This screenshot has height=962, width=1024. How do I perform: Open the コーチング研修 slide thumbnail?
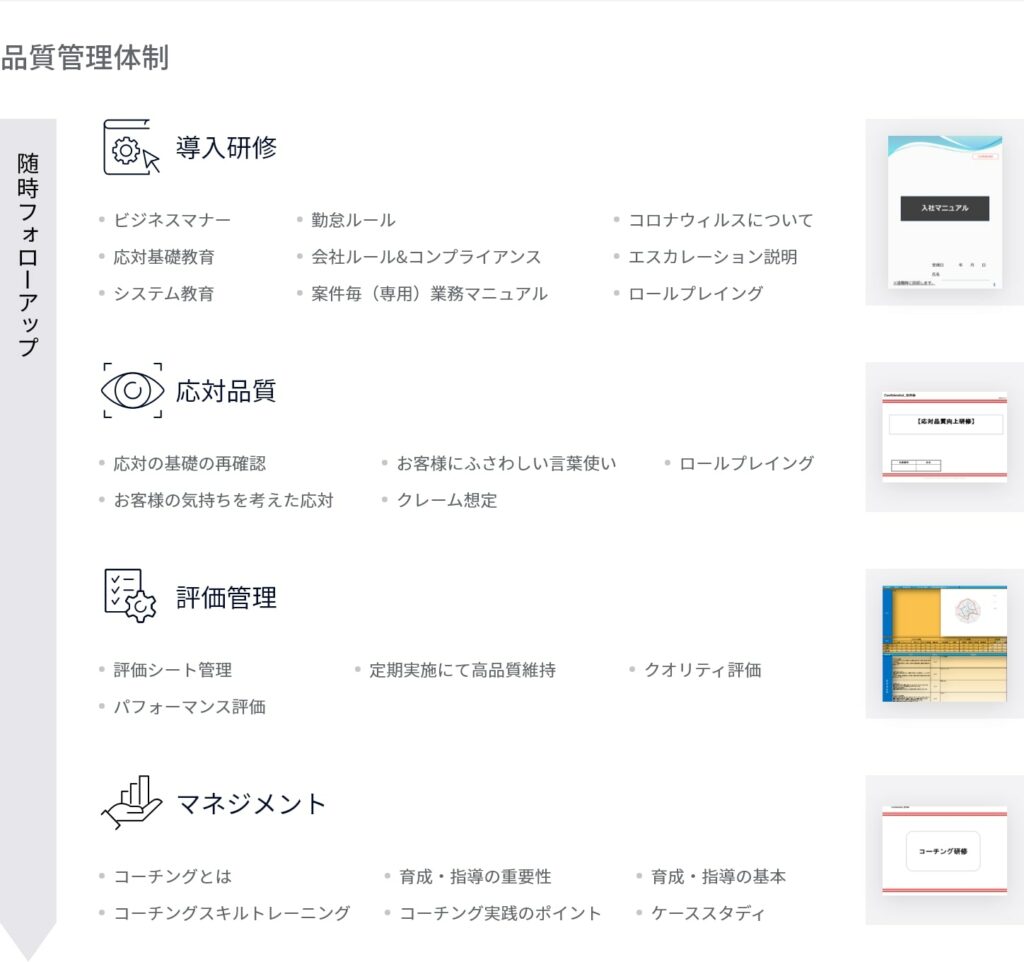[944, 850]
